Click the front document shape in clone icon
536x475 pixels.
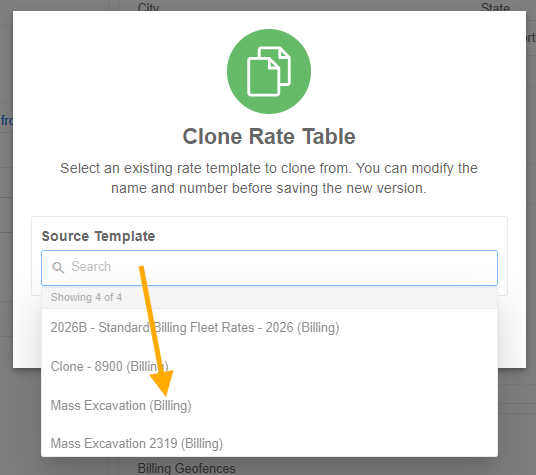click(263, 77)
